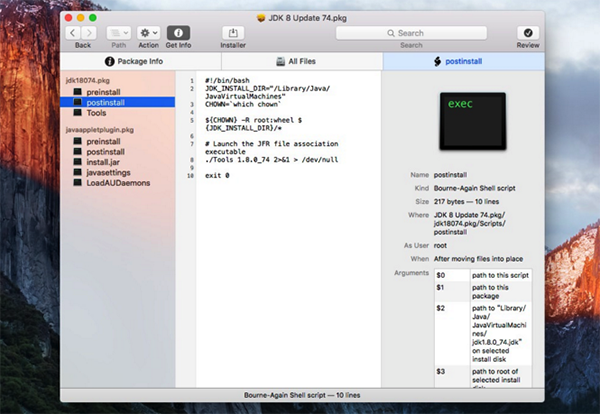Click postinstall icon under javaappletplugin.pkg
Viewport: 600px width, 414px height.
(x=77, y=152)
